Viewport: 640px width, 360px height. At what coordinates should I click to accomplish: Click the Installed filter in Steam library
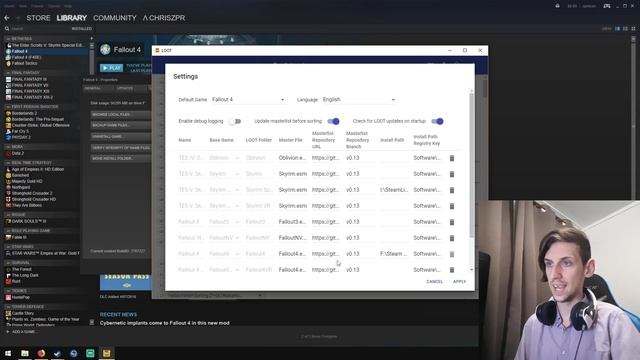pyautogui.click(x=82, y=29)
